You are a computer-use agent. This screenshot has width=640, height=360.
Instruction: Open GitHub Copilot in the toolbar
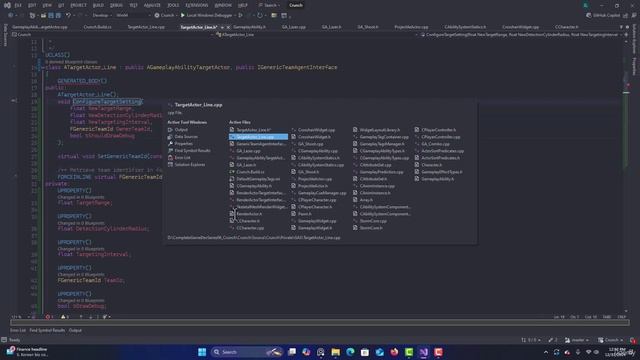pyautogui.click(x=604, y=15)
